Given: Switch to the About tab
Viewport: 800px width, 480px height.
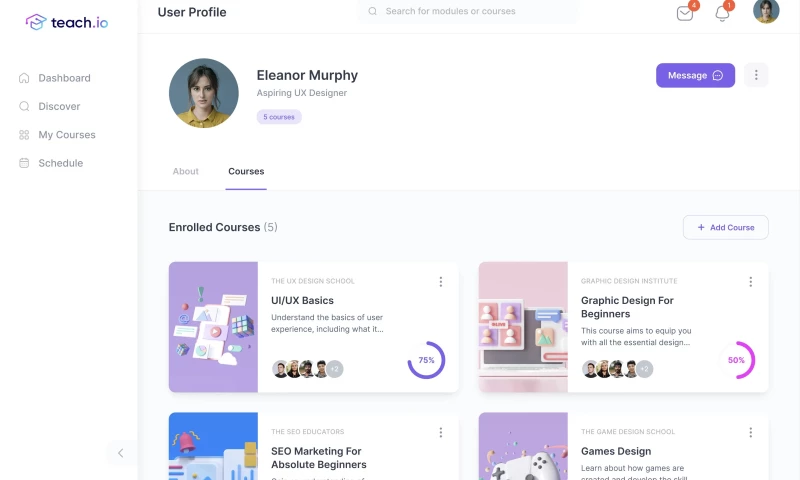Looking at the screenshot, I should coord(186,171).
